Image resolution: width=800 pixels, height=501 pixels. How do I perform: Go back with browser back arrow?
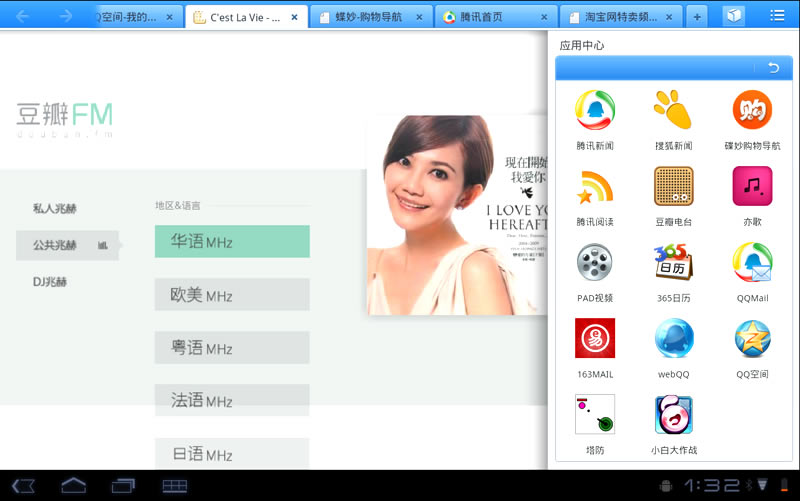(22, 16)
